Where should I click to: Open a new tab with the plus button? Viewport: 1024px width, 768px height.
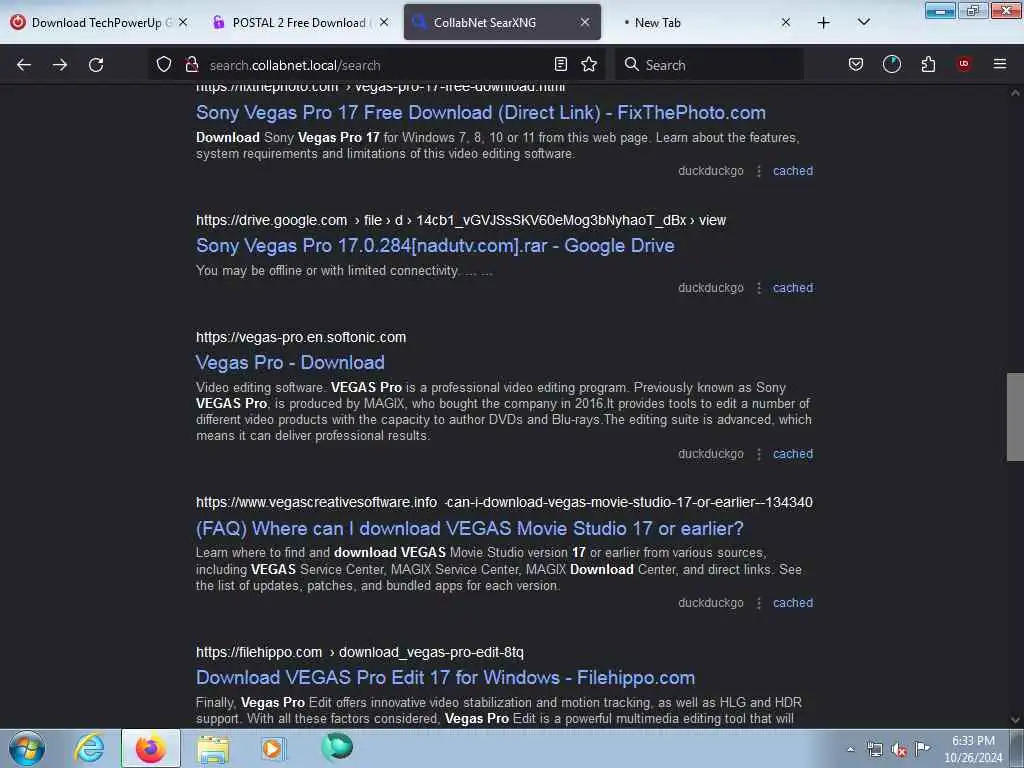click(x=824, y=23)
